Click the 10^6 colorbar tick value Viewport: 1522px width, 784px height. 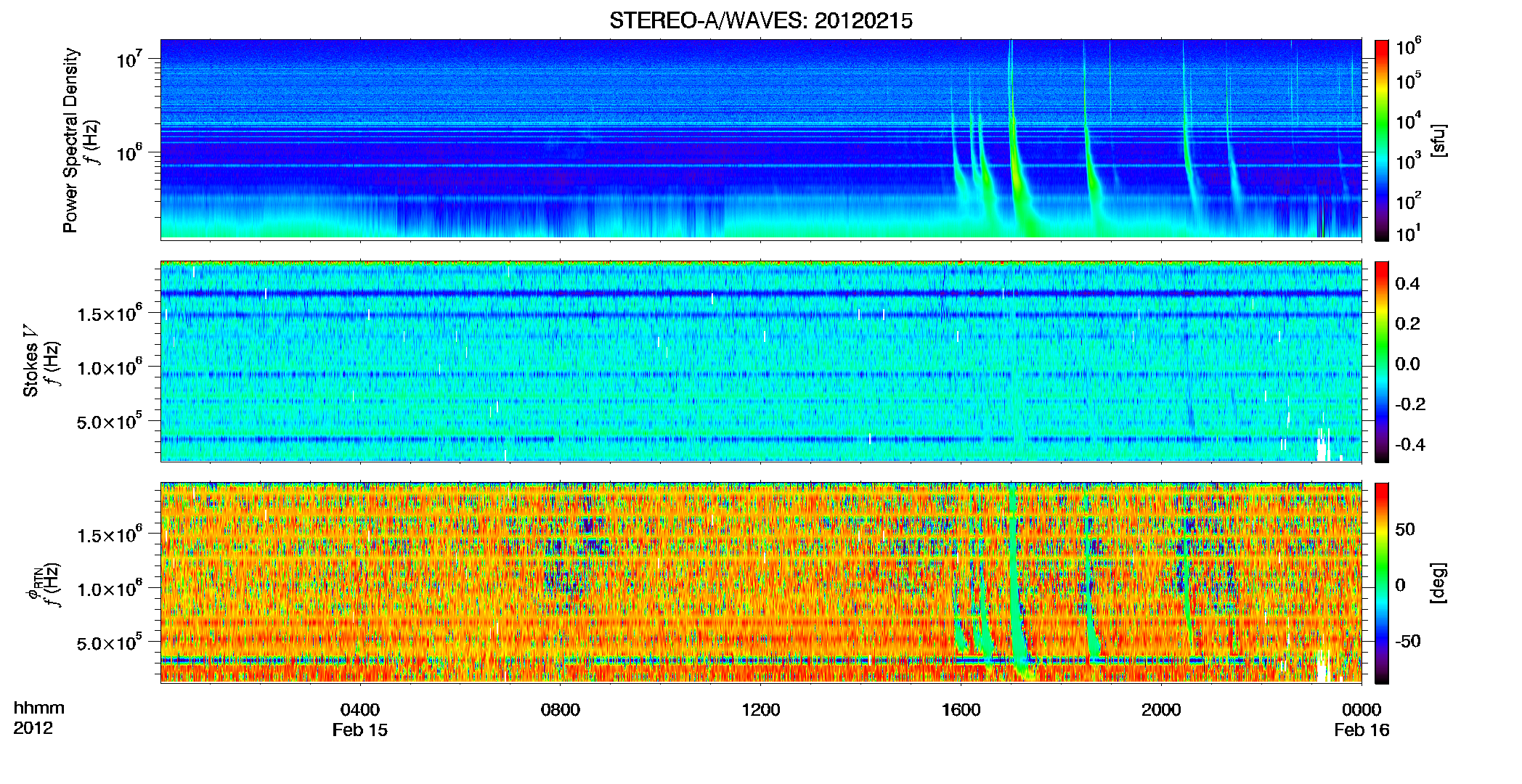[x=1409, y=47]
